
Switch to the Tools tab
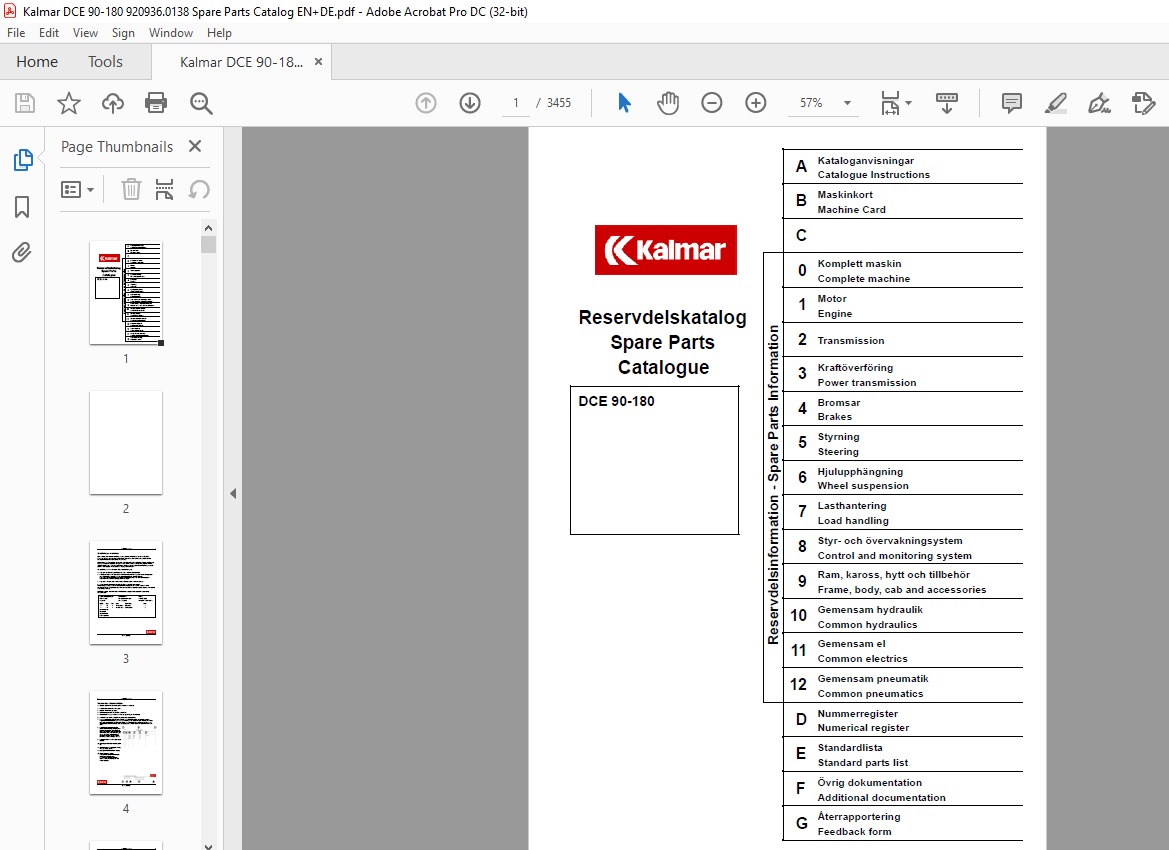point(105,62)
